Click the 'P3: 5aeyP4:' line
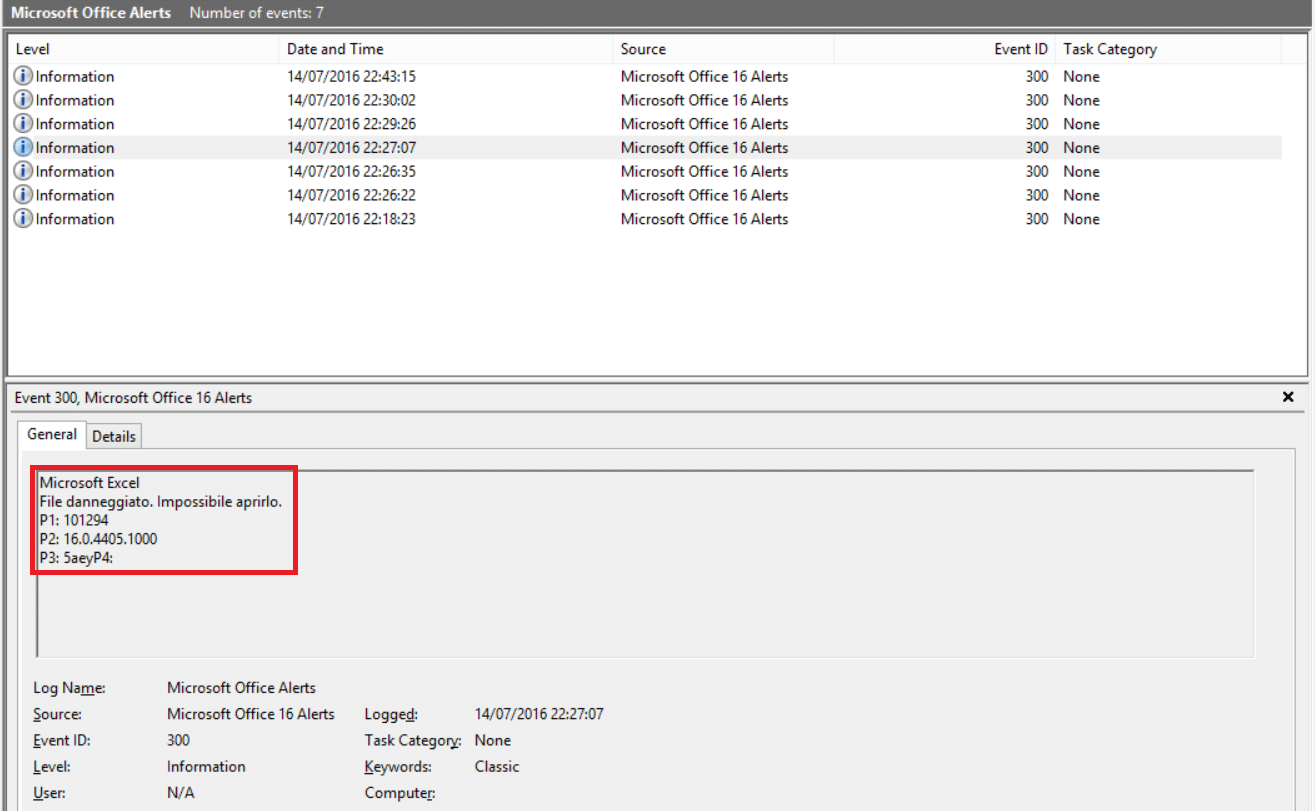Viewport: 1315px width, 811px height. (x=76, y=558)
